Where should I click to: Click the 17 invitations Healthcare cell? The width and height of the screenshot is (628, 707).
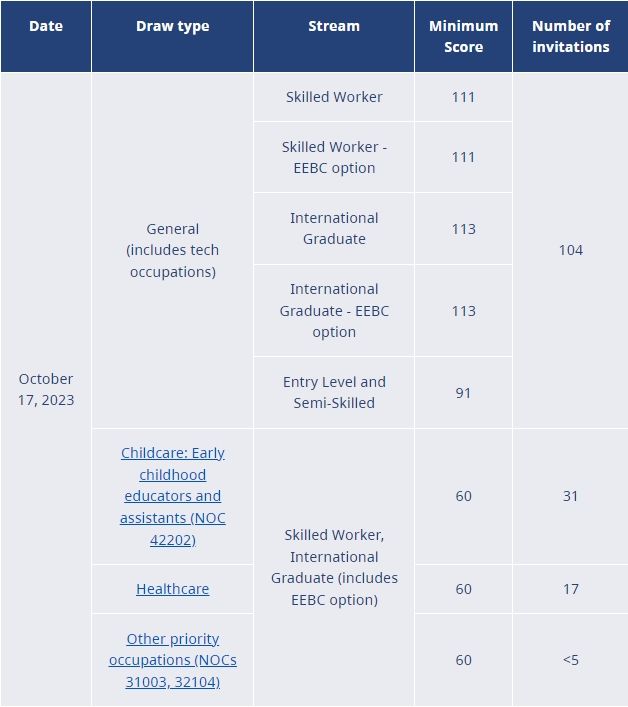click(571, 589)
